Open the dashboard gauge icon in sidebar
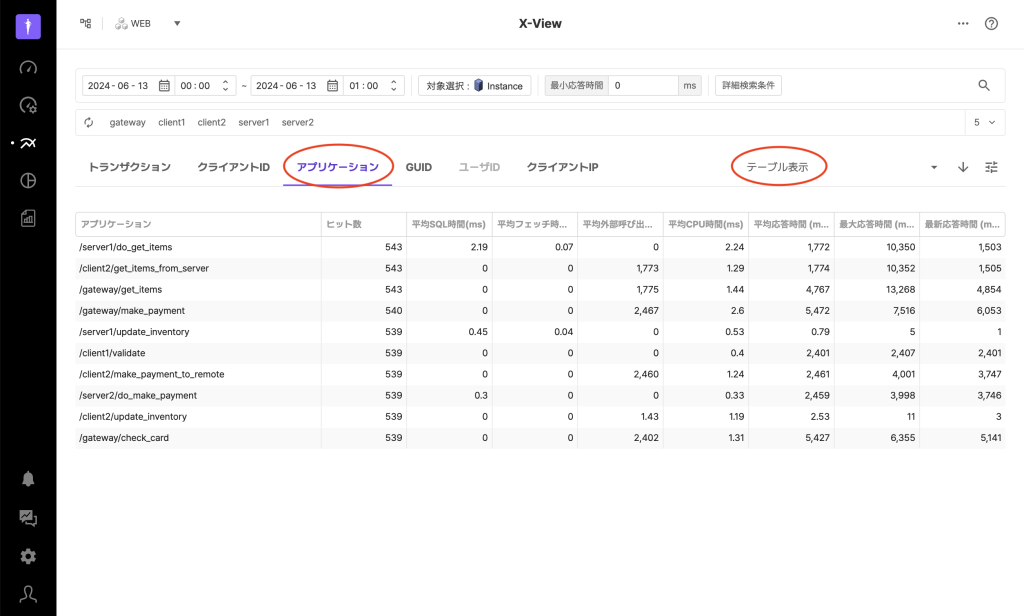The height and width of the screenshot is (616, 1024). point(28,68)
